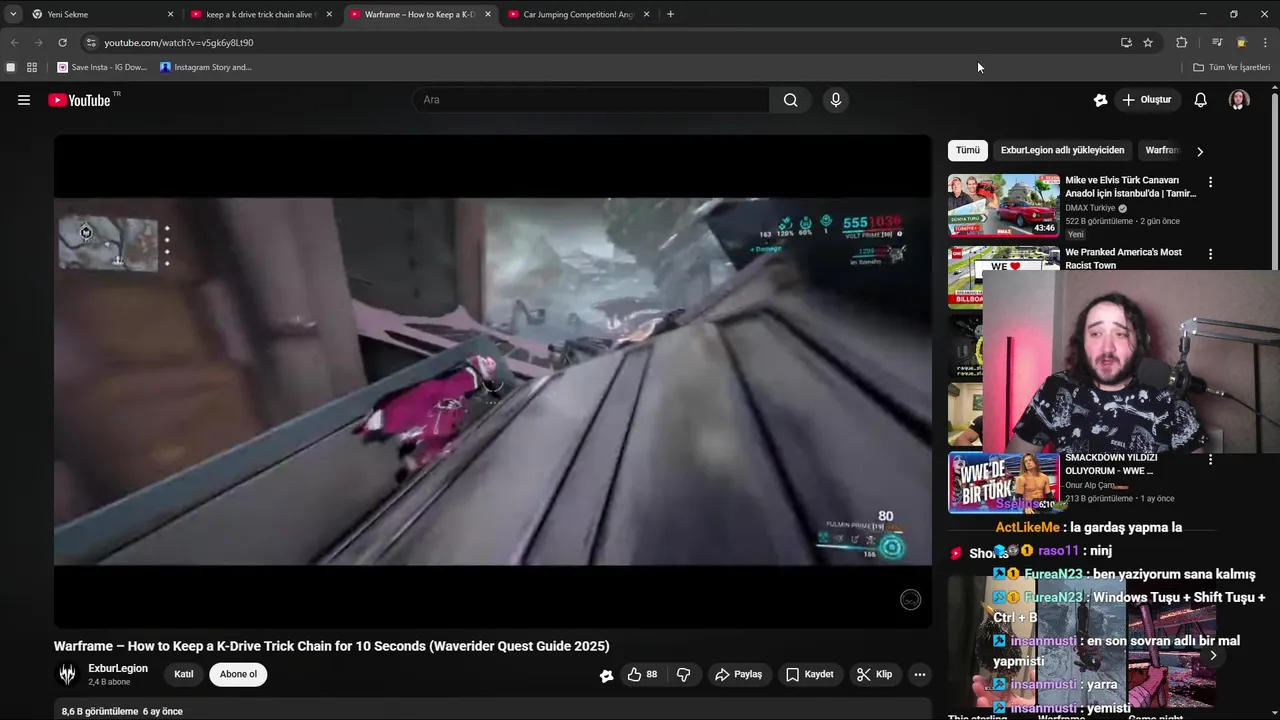Open options for SMACKDOWN YILDIZI video
This screenshot has height=720, width=1280.
tap(1210, 459)
